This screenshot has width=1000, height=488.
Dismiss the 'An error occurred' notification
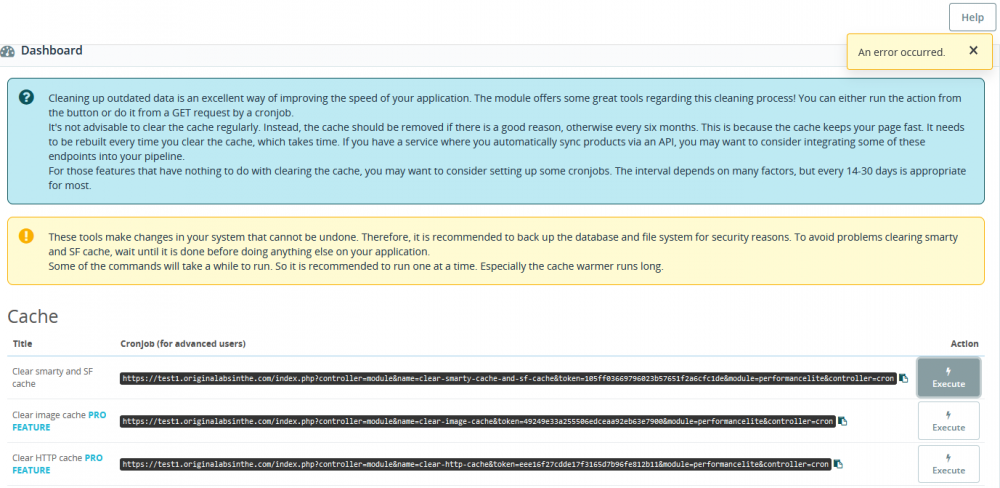[973, 50]
